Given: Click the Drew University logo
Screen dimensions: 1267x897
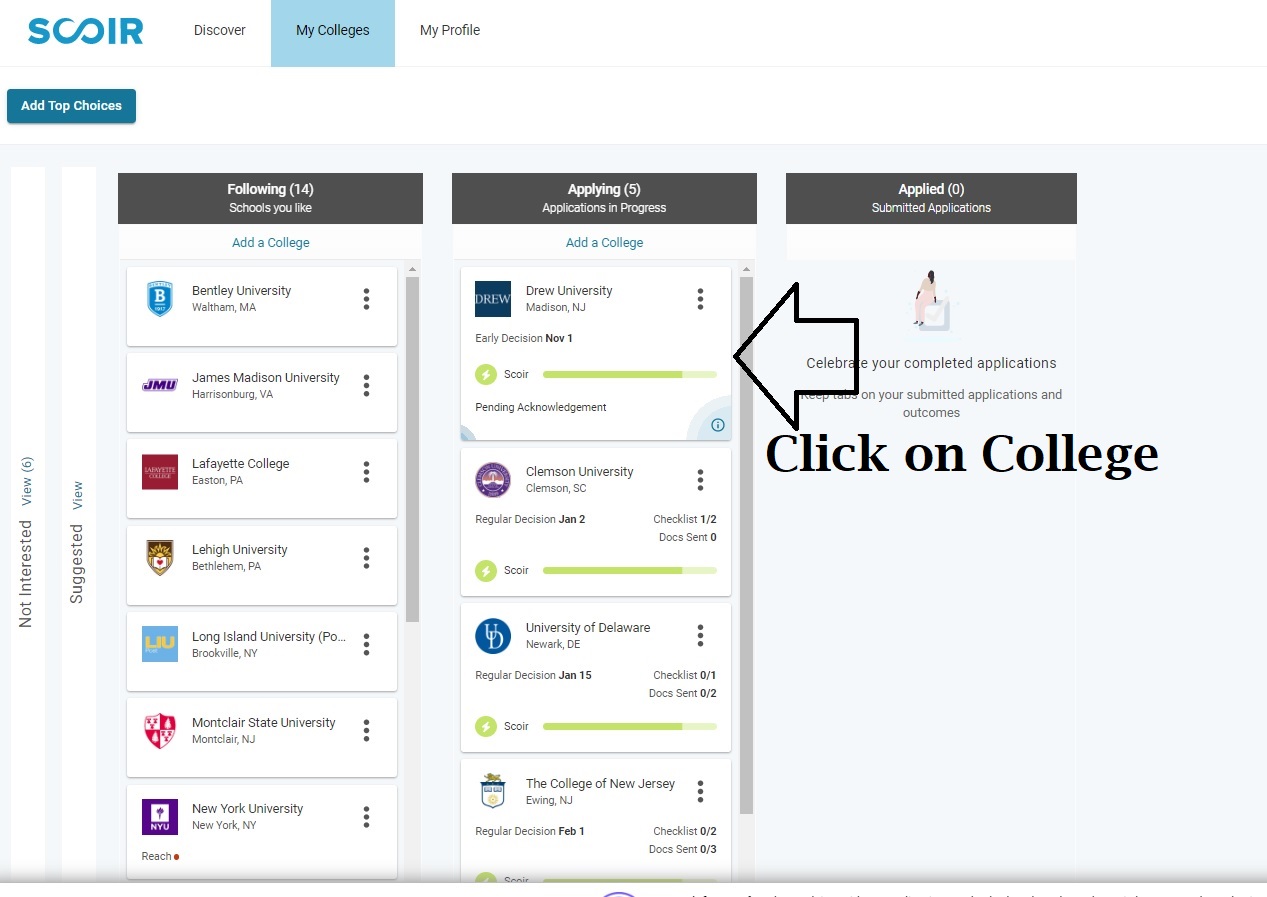Looking at the screenshot, I should click(x=493, y=299).
